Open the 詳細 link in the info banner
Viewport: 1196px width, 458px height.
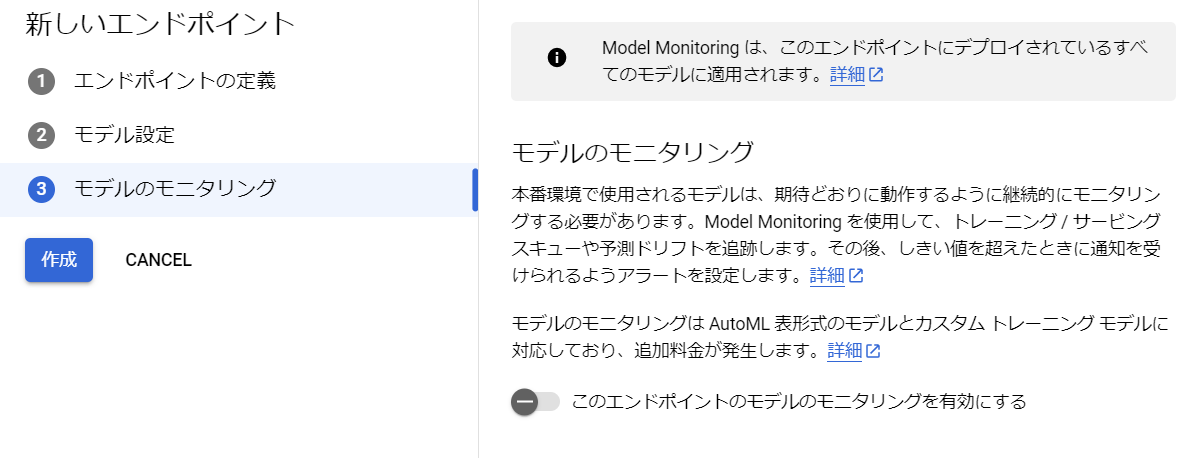847,75
